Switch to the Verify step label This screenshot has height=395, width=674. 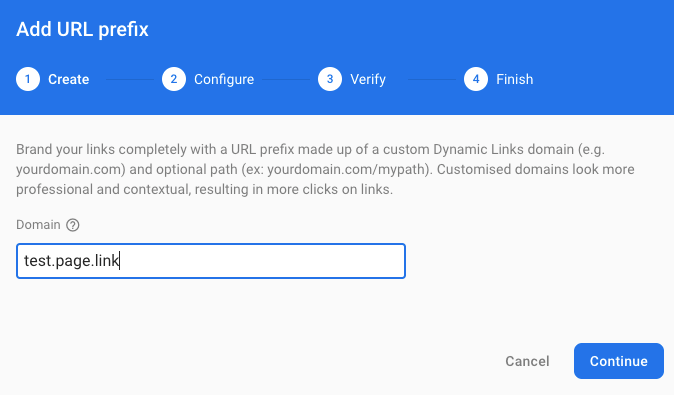[368, 80]
